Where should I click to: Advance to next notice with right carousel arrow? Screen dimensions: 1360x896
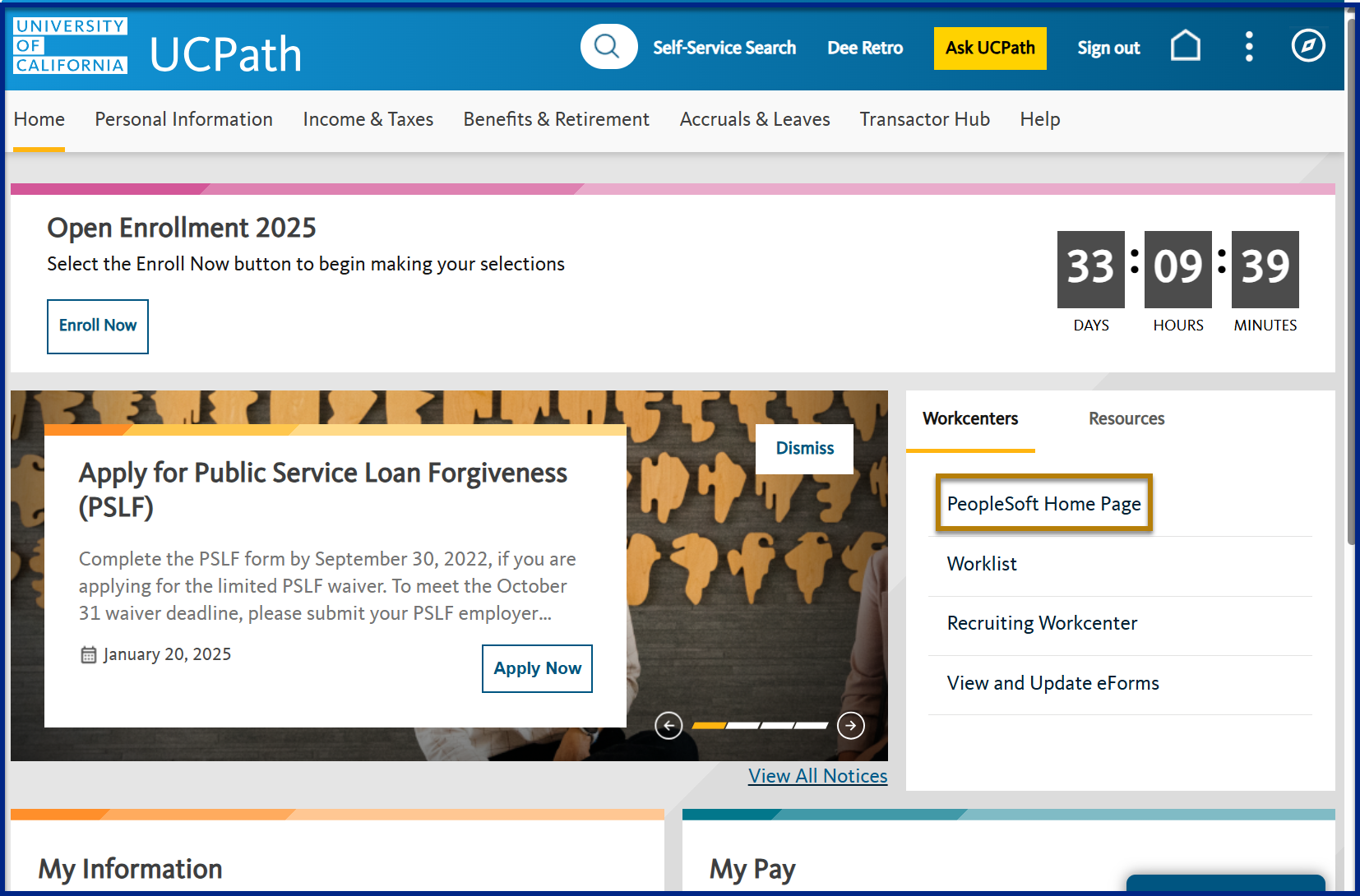[852, 725]
